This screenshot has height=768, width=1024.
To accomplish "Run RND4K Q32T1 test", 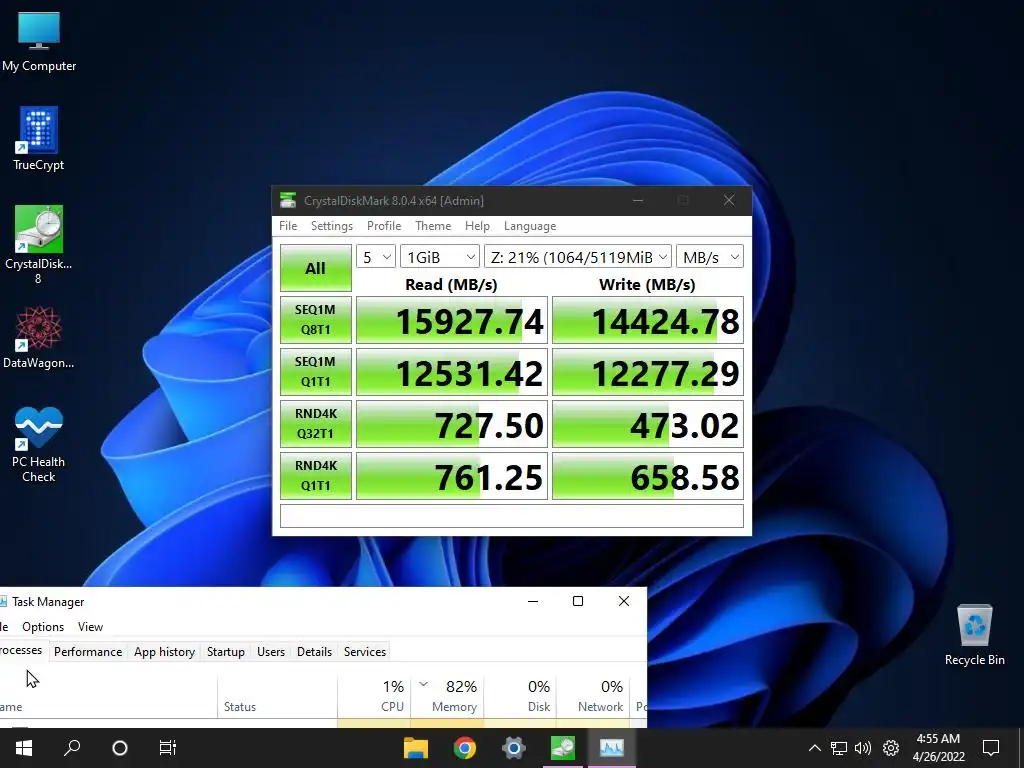I will [x=315, y=424].
